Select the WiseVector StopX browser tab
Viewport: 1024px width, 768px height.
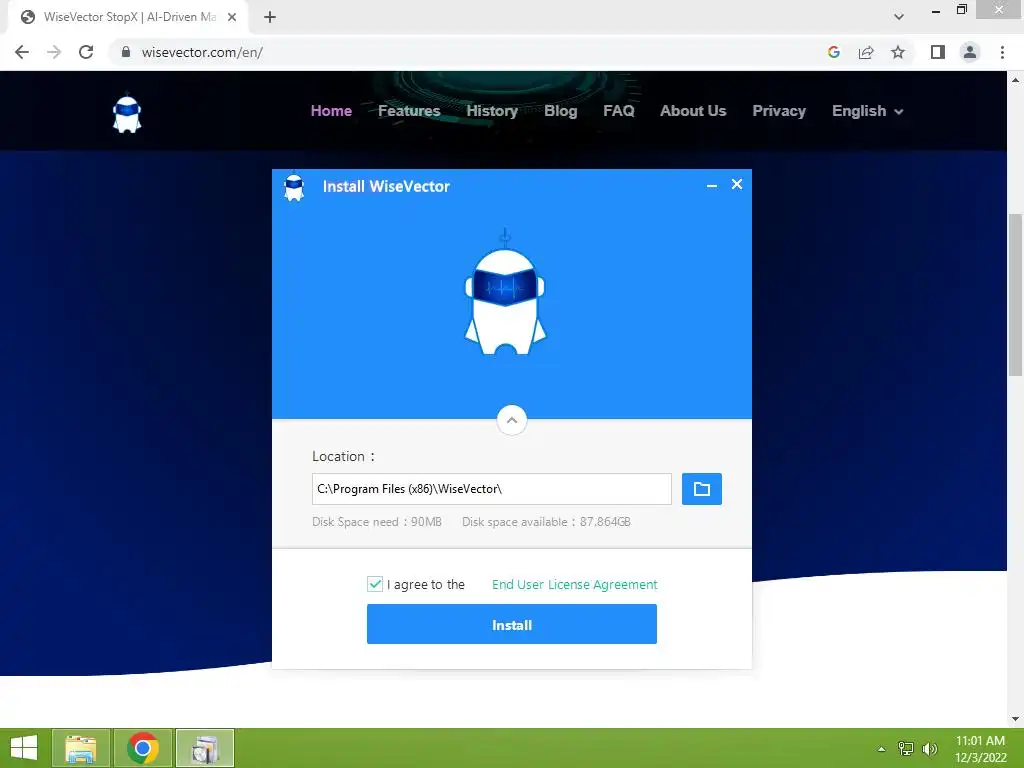pyautogui.click(x=129, y=17)
